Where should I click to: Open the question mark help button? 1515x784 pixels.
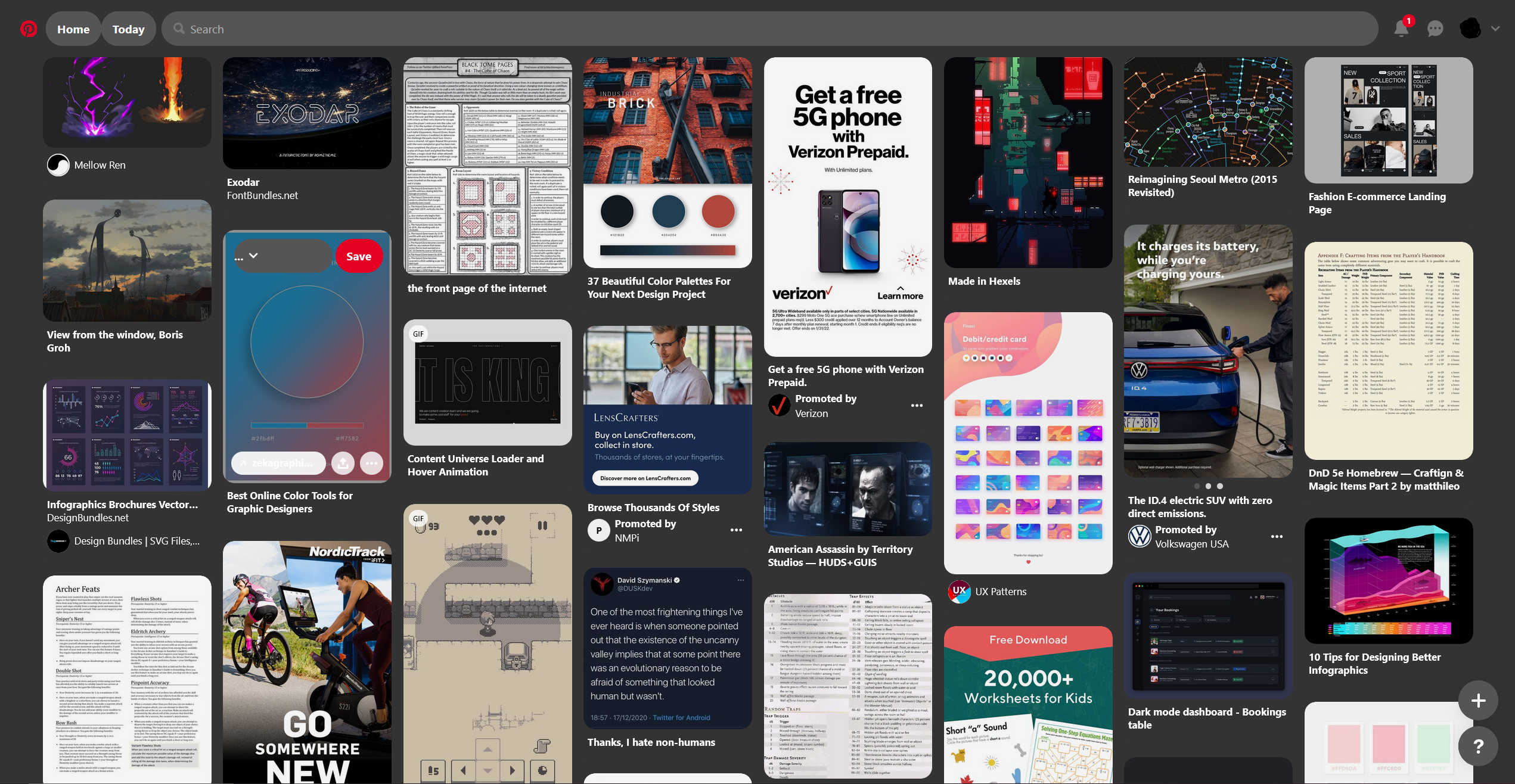tap(1478, 746)
